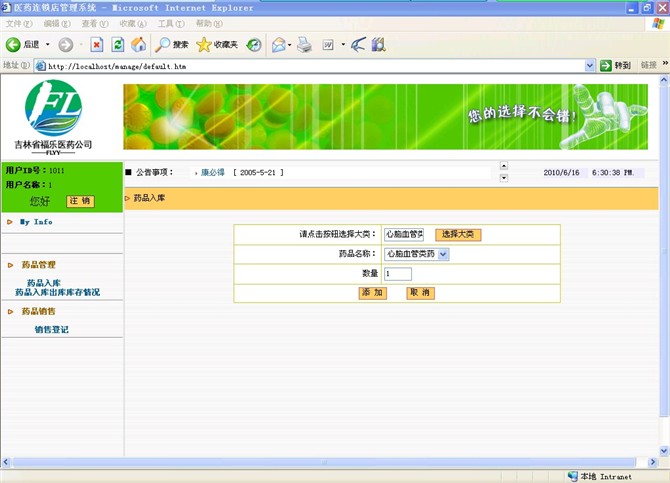Open Favorites (收藏夹) star button
The image size is (670, 483).
click(x=217, y=45)
